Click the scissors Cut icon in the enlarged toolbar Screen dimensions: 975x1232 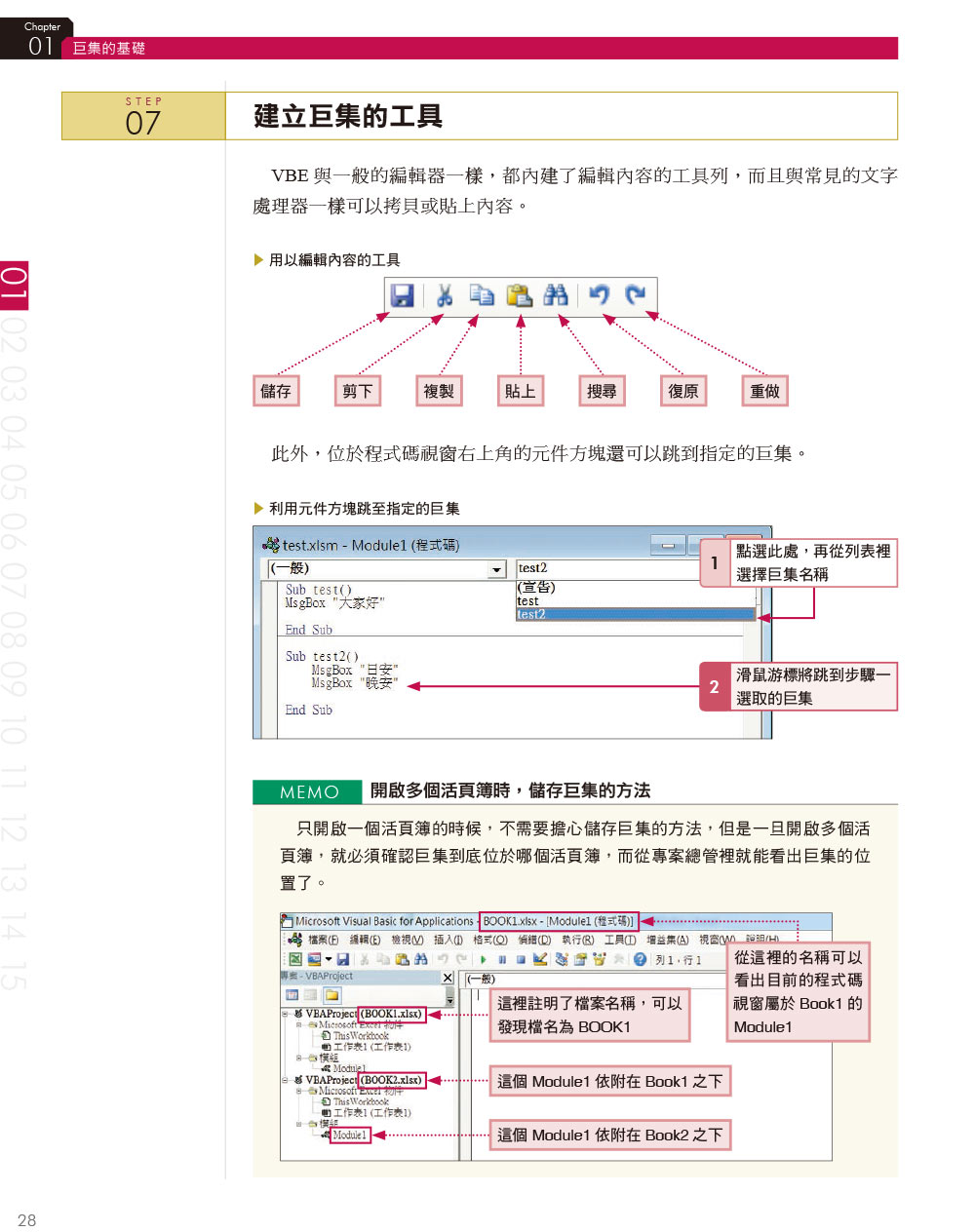pos(445,295)
